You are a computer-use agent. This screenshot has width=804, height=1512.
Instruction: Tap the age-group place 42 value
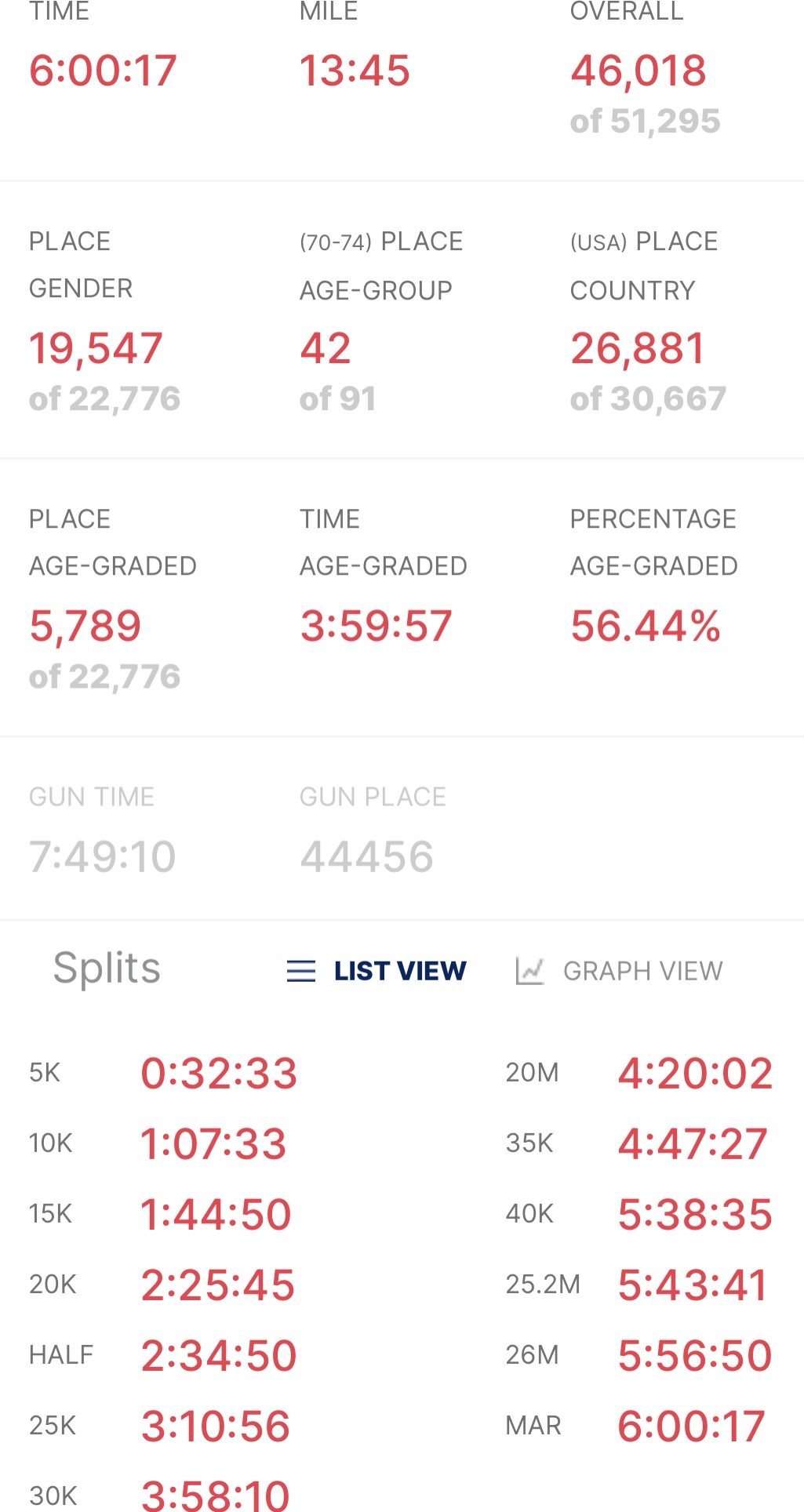pos(326,348)
